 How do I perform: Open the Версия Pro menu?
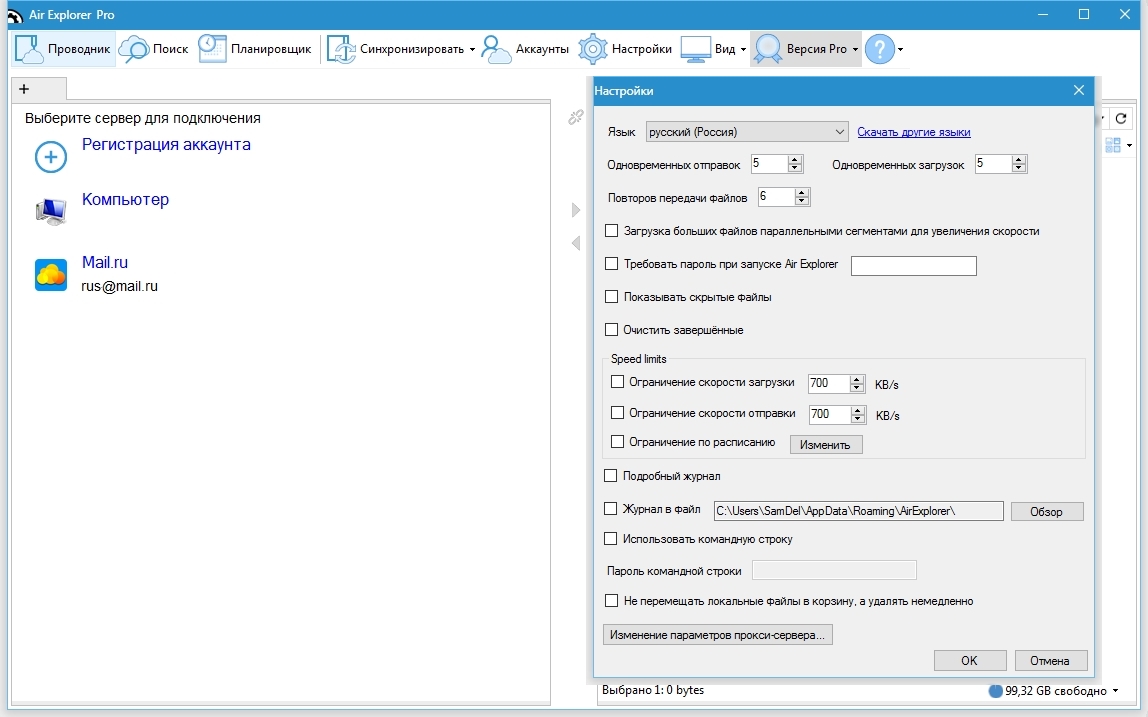click(806, 49)
